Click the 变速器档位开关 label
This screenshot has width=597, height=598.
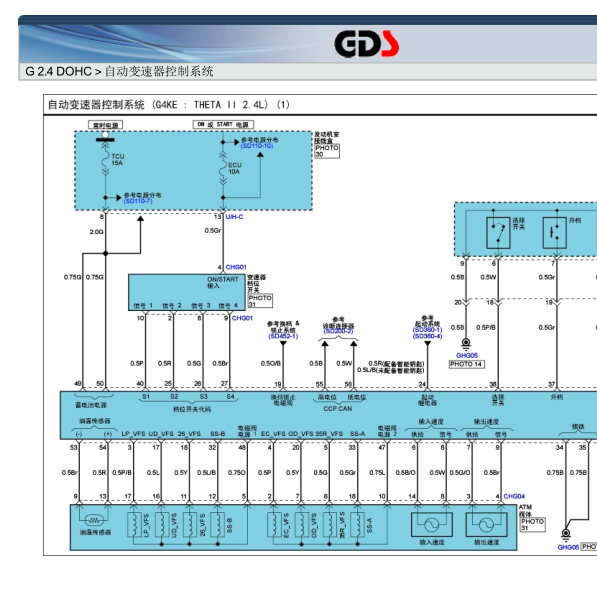[256, 284]
